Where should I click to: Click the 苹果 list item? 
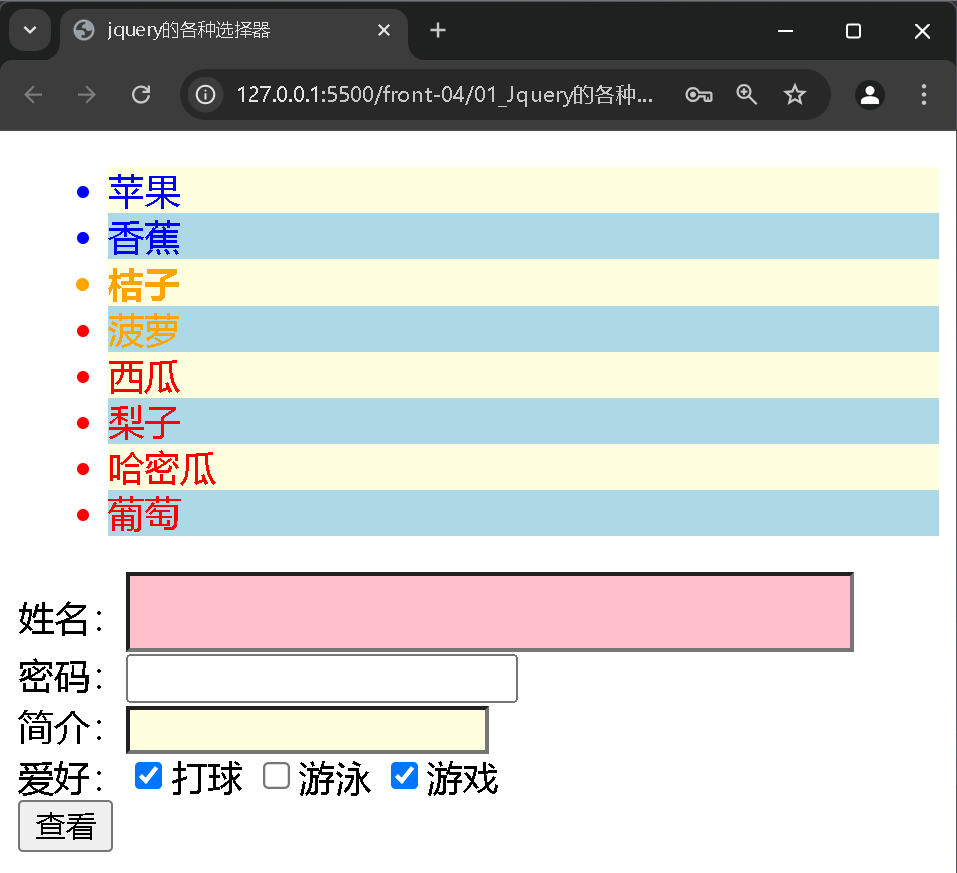click(523, 190)
